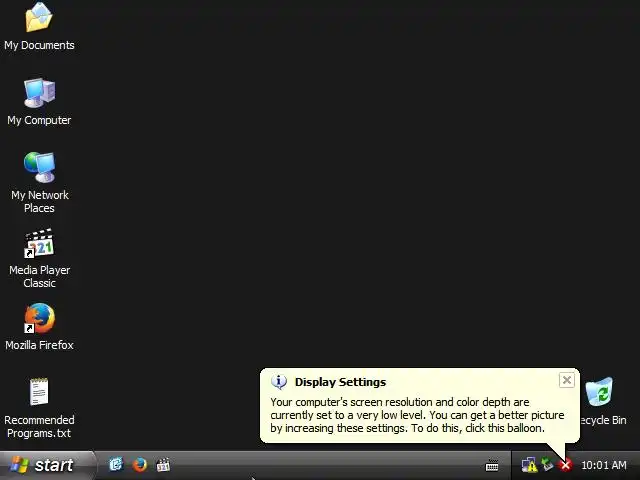The image size is (640, 480).
Task: Click the My Documents label text
Action: tap(39, 45)
